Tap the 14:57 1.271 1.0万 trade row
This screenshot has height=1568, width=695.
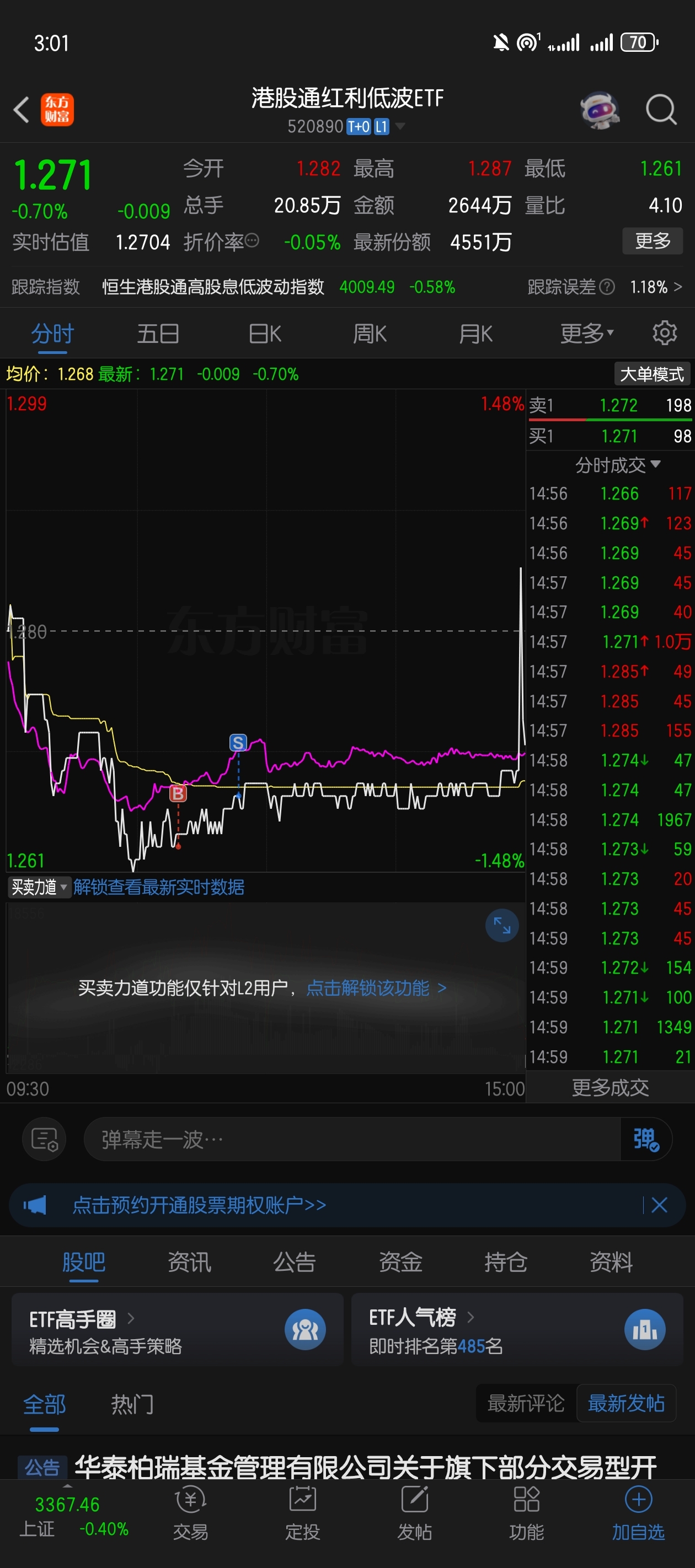click(x=611, y=641)
